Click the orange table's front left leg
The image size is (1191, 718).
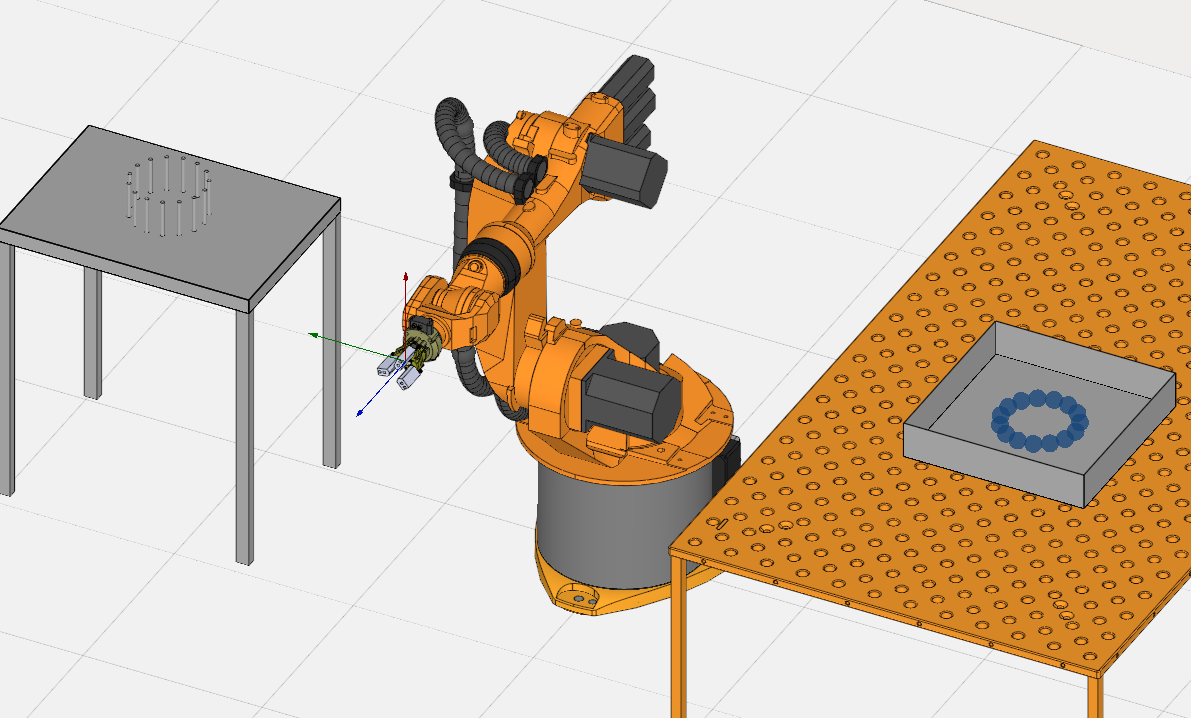point(680,640)
